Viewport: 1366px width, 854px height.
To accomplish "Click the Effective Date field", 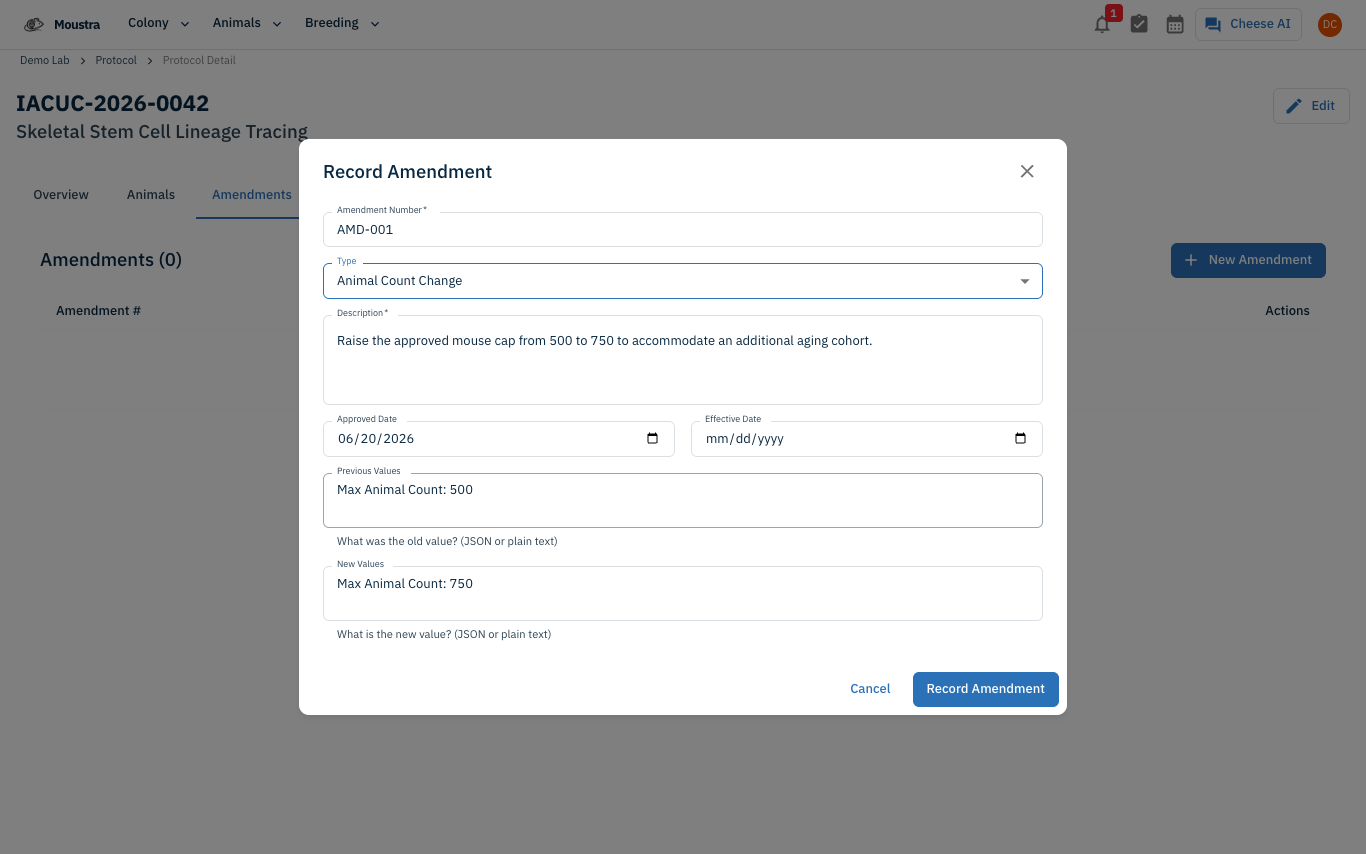I will point(867,439).
